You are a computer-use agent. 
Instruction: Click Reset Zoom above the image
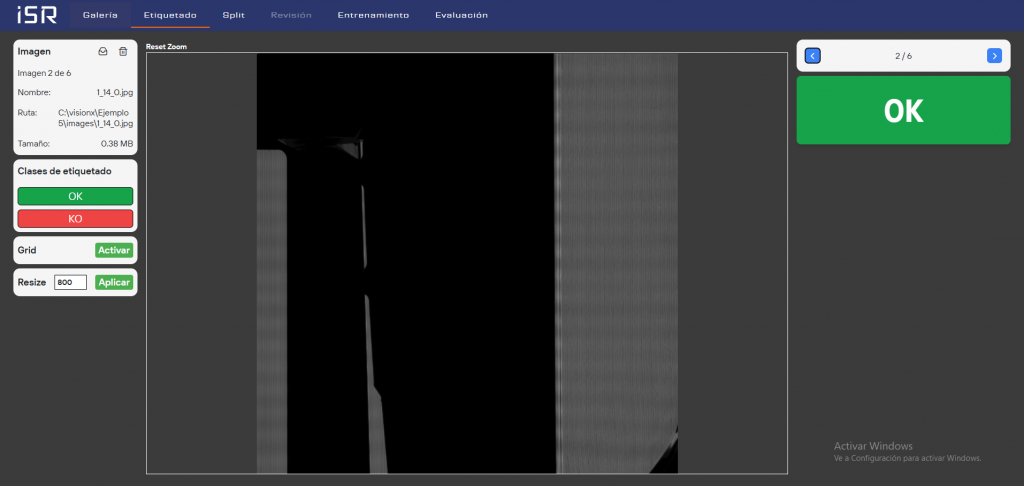166,47
